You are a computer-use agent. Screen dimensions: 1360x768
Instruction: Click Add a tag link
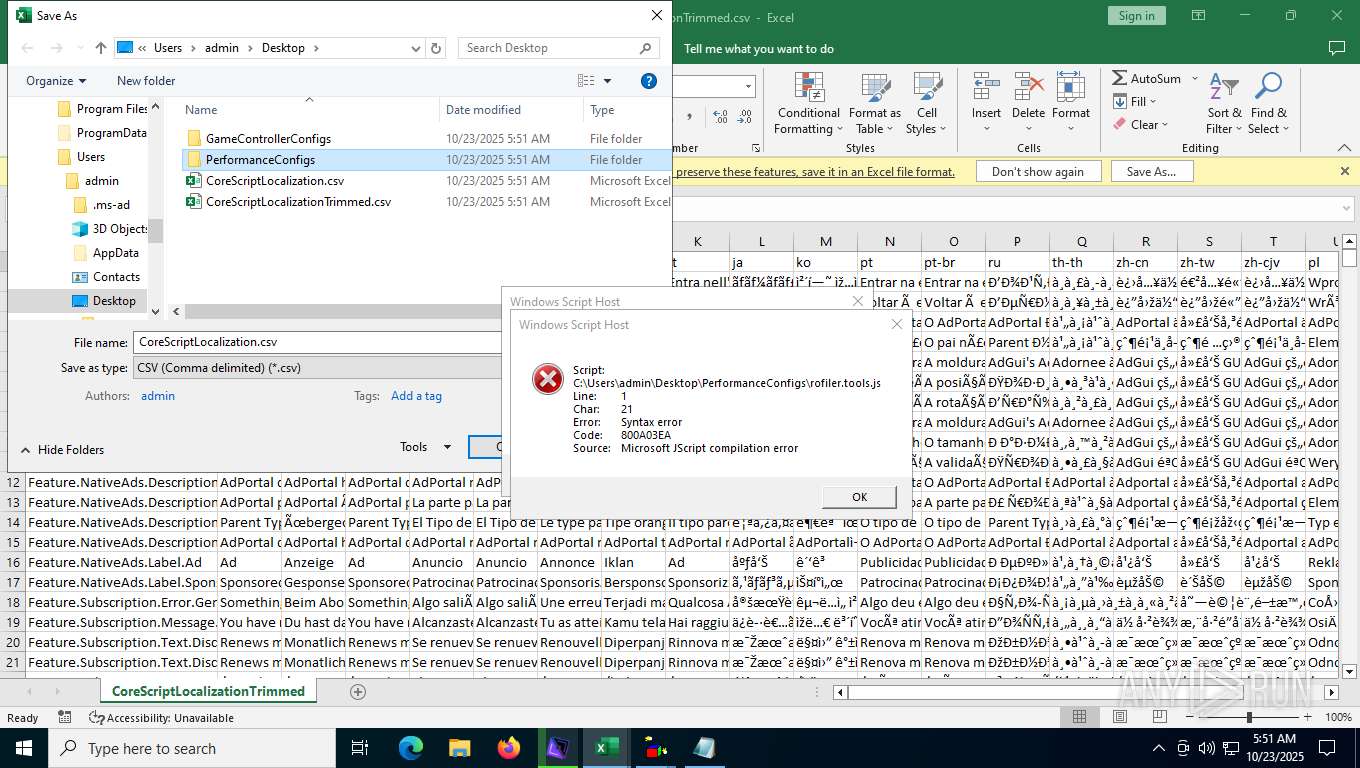pos(416,396)
